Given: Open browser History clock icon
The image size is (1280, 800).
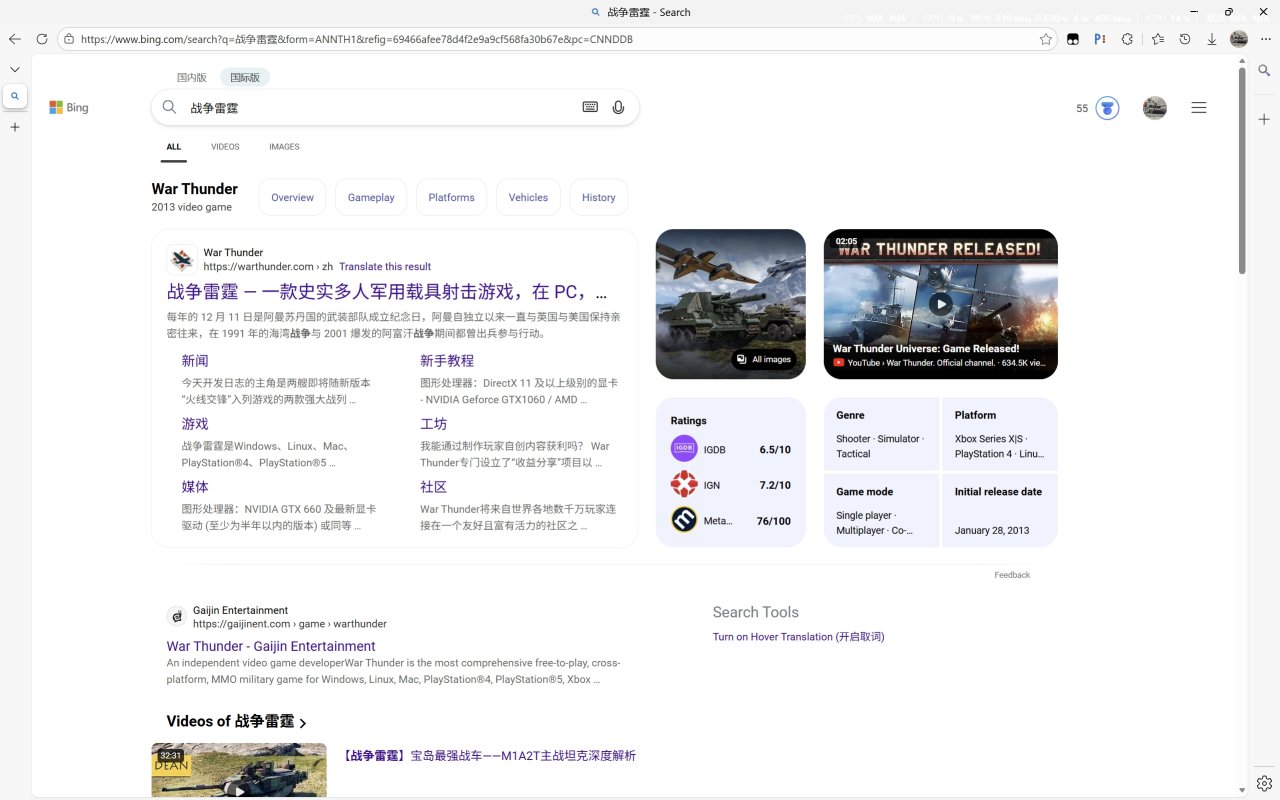Looking at the screenshot, I should tap(1185, 39).
